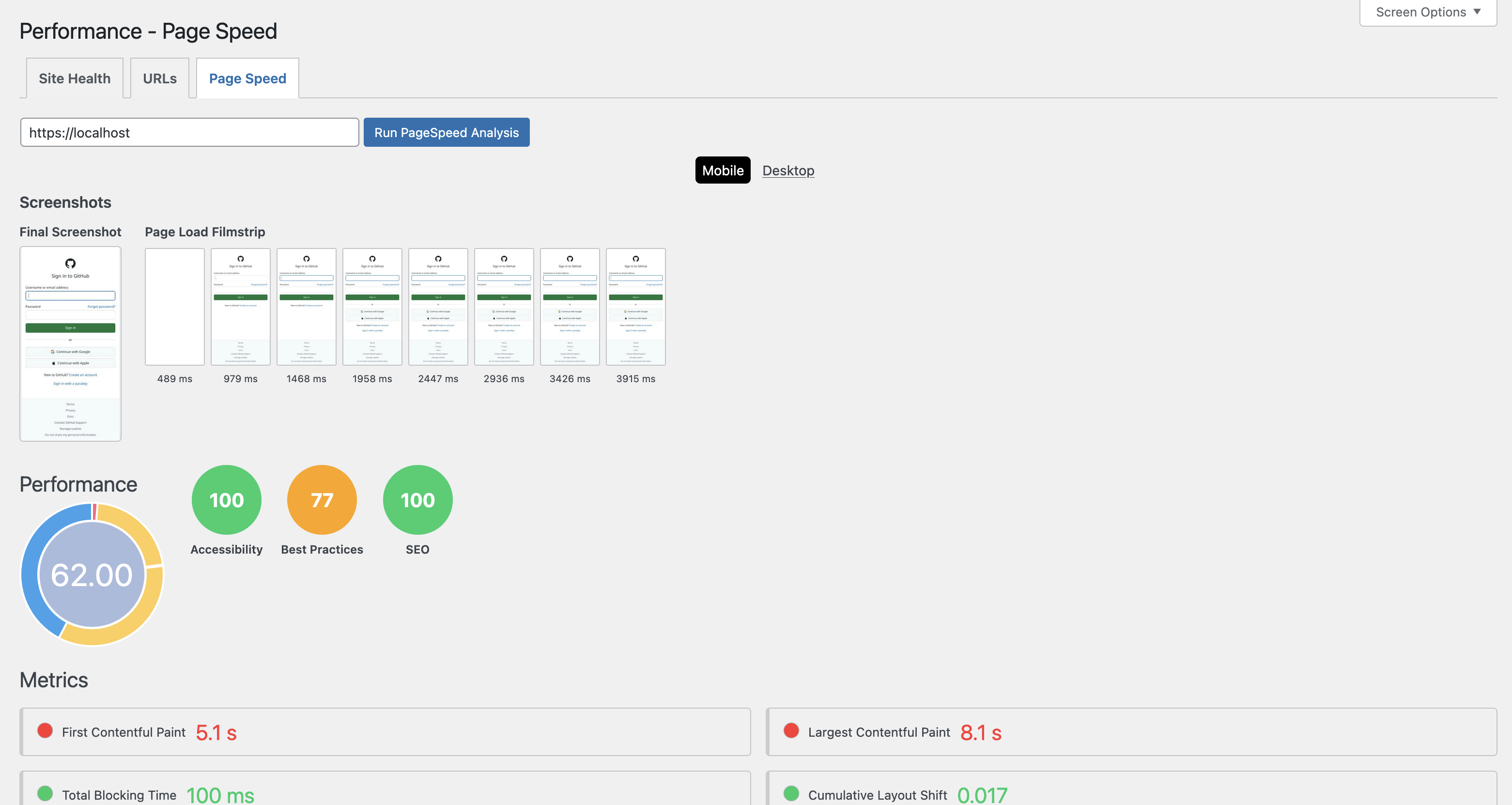Viewport: 1512px width, 805px height.
Task: Switch to the URLs tab
Action: [160, 78]
